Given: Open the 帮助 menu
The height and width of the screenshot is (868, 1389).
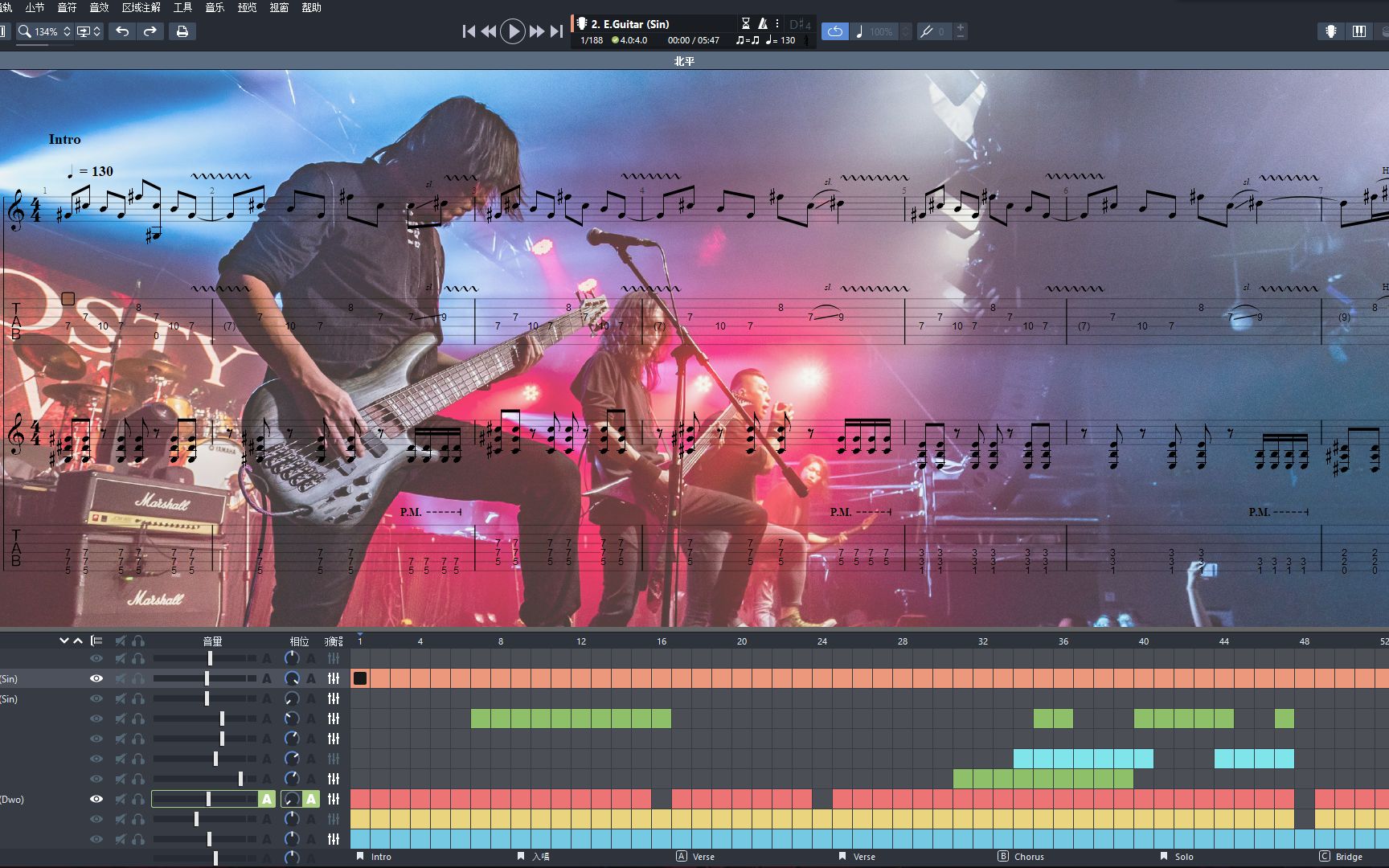Looking at the screenshot, I should [311, 7].
